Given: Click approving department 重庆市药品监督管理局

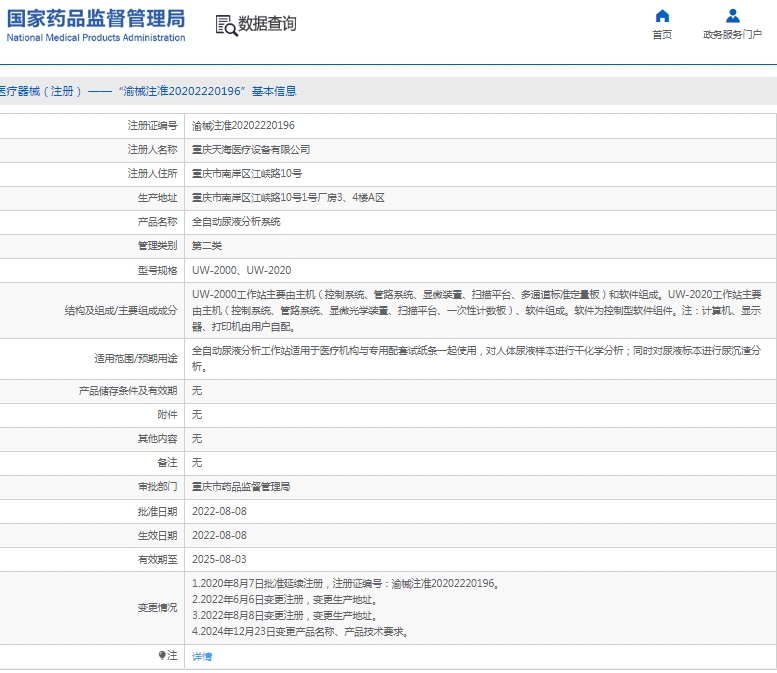Looking at the screenshot, I should pos(241,487).
